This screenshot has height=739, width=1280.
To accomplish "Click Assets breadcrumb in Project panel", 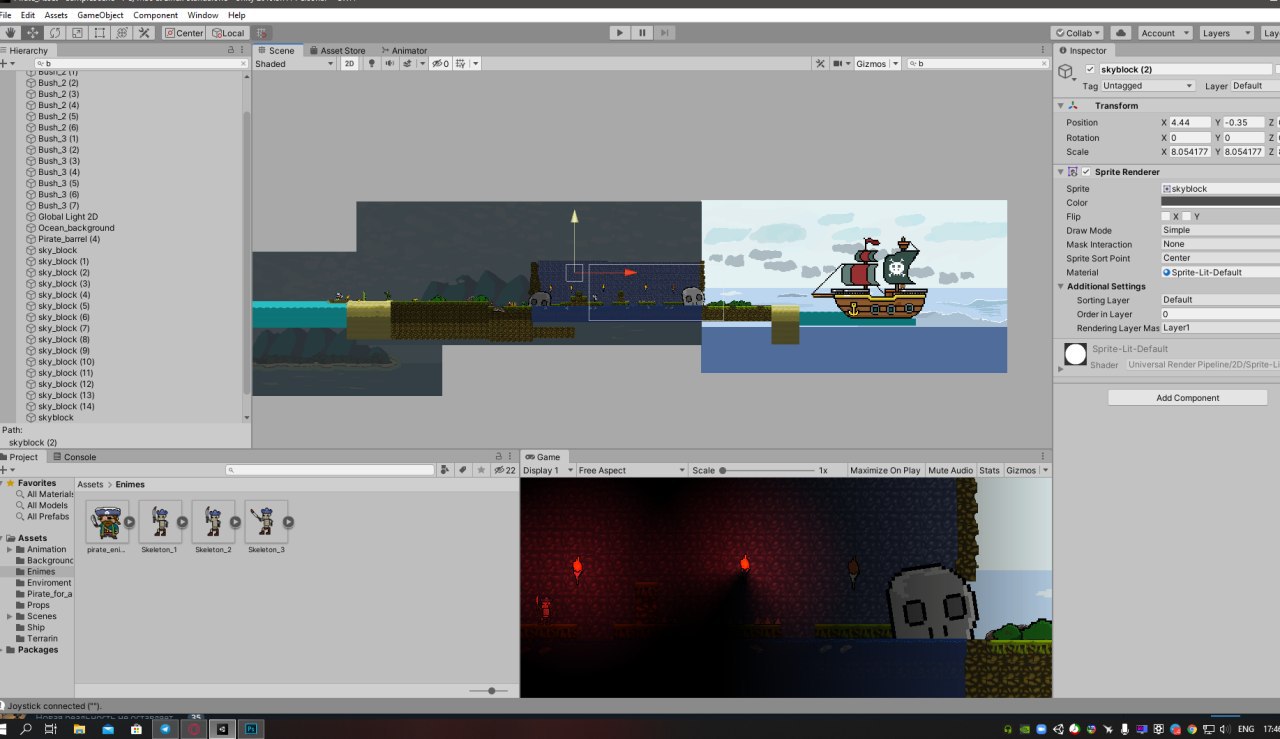I will point(90,484).
